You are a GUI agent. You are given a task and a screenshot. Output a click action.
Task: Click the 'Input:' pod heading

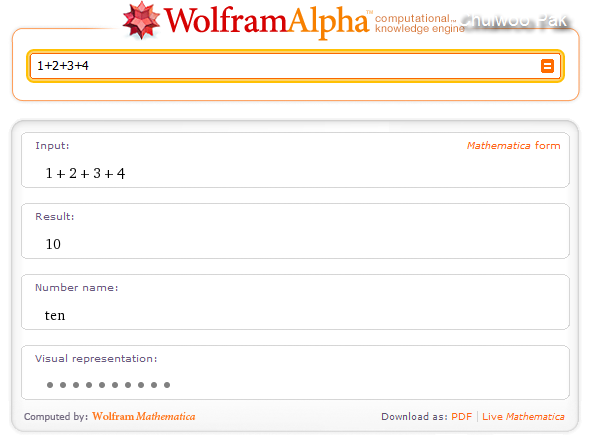(x=52, y=146)
